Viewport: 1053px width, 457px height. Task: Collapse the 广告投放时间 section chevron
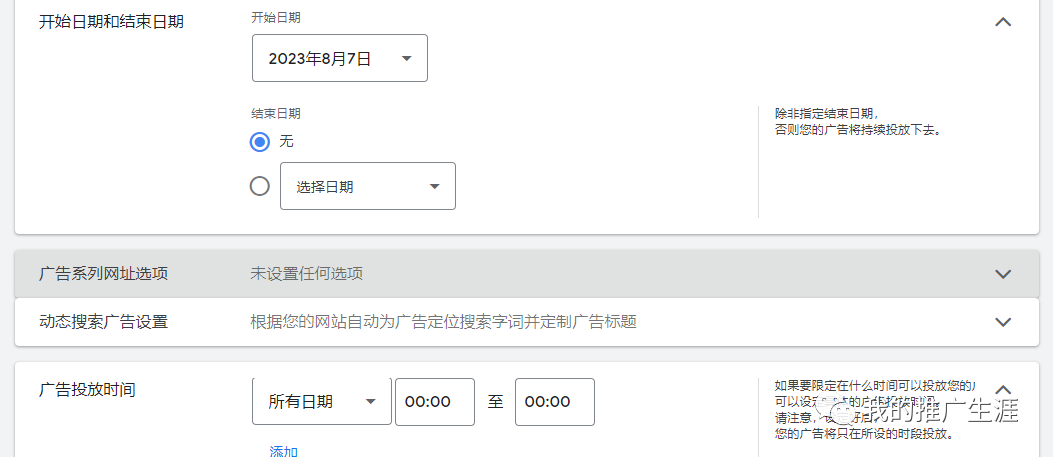[1003, 389]
